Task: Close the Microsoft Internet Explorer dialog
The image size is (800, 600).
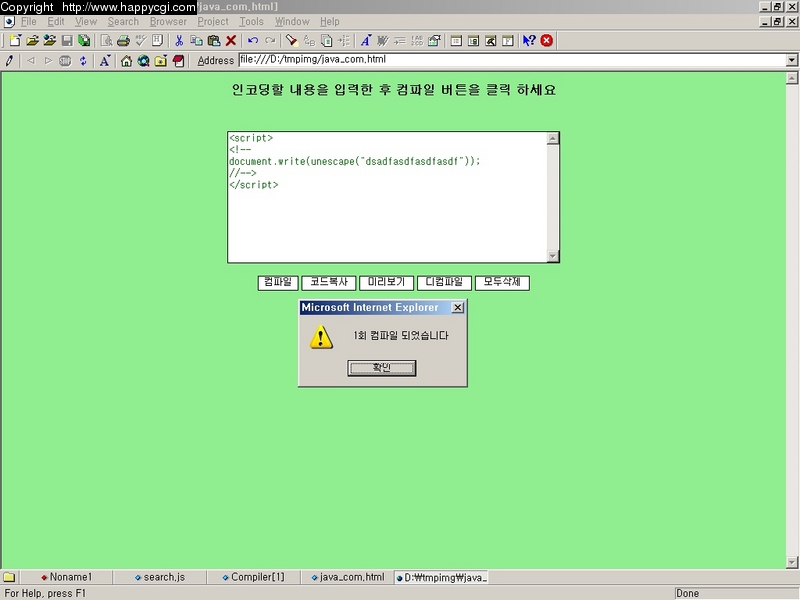Action: (458, 308)
